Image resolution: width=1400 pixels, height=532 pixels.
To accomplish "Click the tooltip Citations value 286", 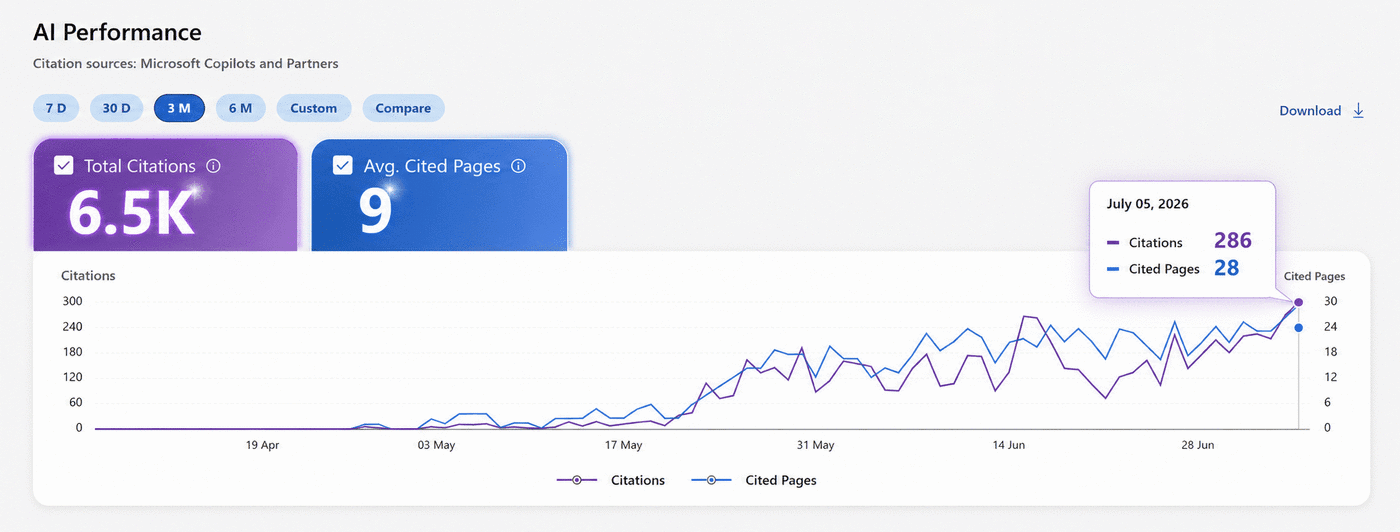I will 1233,241.
